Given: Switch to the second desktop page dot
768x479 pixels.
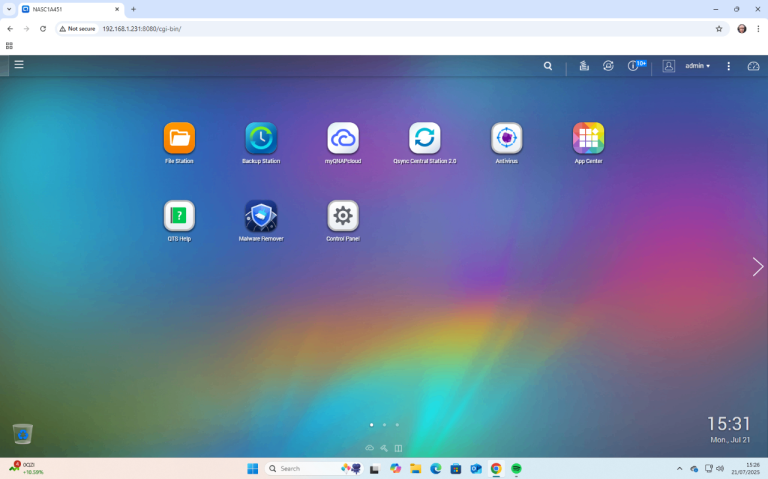Looking at the screenshot, I should [x=384, y=425].
